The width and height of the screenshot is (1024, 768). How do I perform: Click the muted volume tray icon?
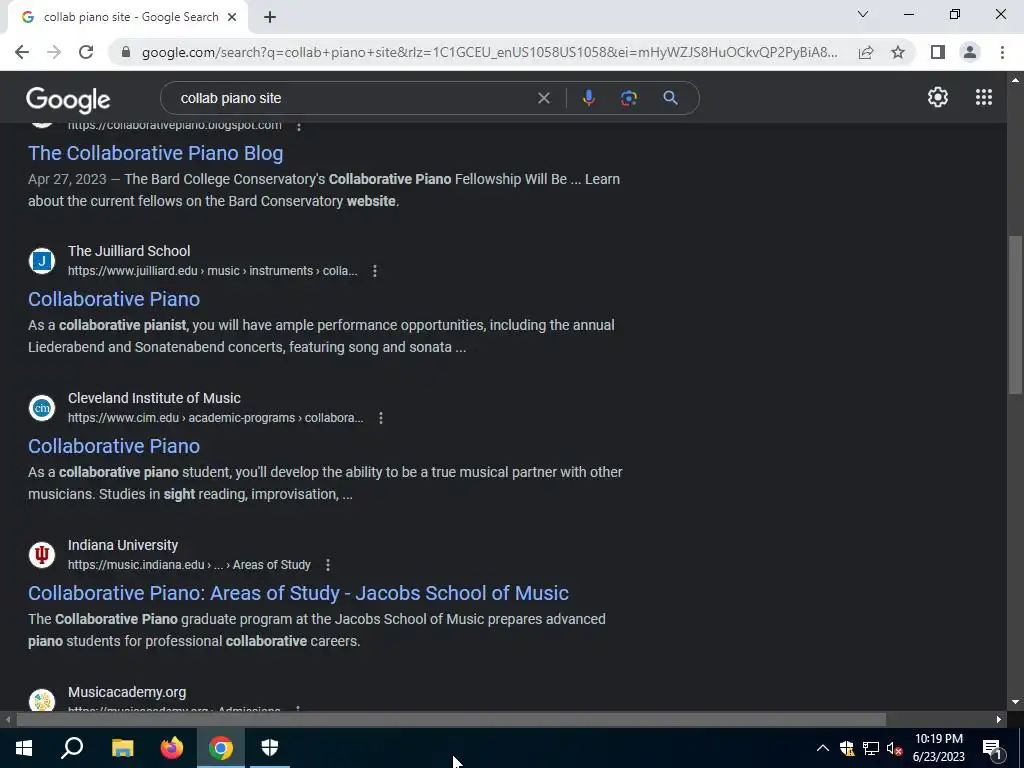click(x=894, y=748)
